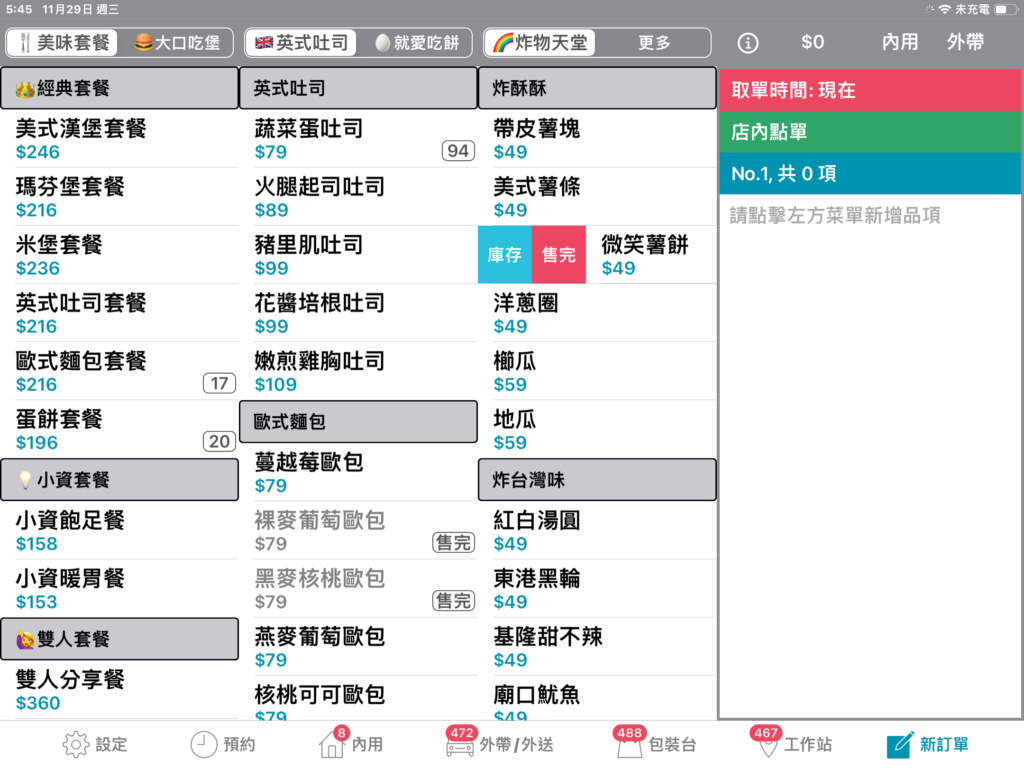Add 蔬菜蛋吐司 to order

point(359,139)
